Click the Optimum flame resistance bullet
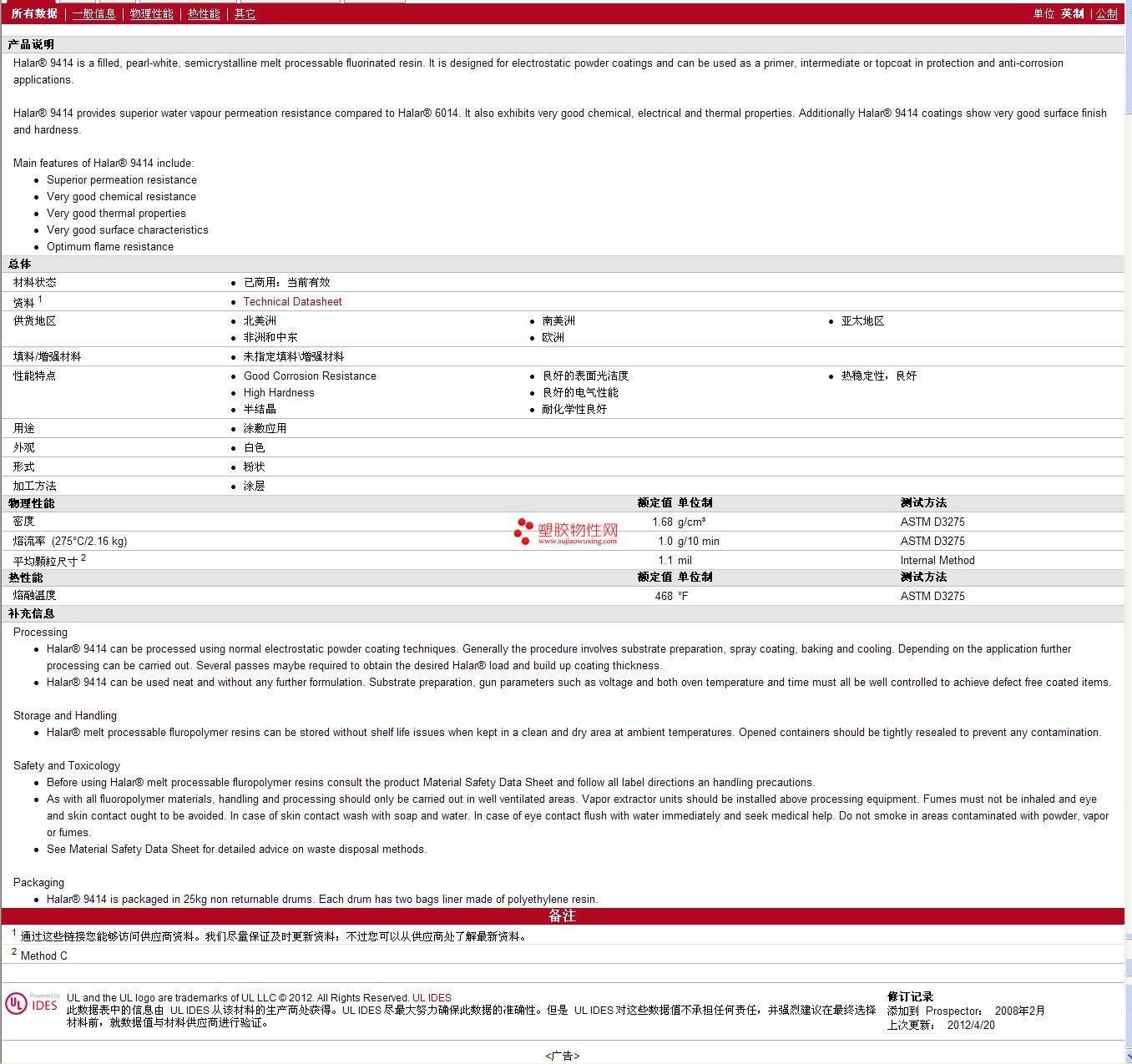This screenshot has width=1132, height=1064. click(x=110, y=247)
